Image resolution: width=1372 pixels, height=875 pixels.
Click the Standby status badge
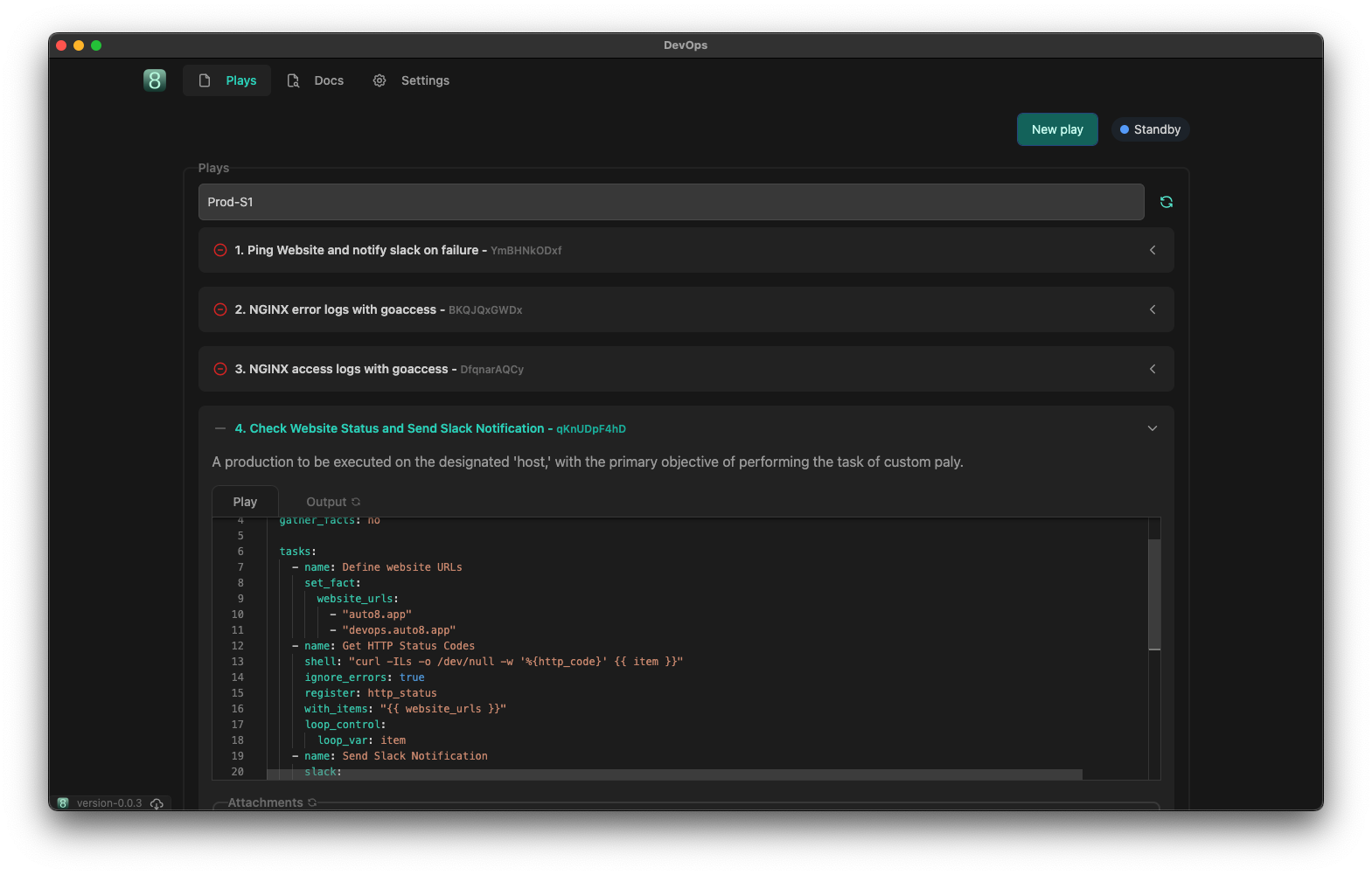tap(1150, 129)
